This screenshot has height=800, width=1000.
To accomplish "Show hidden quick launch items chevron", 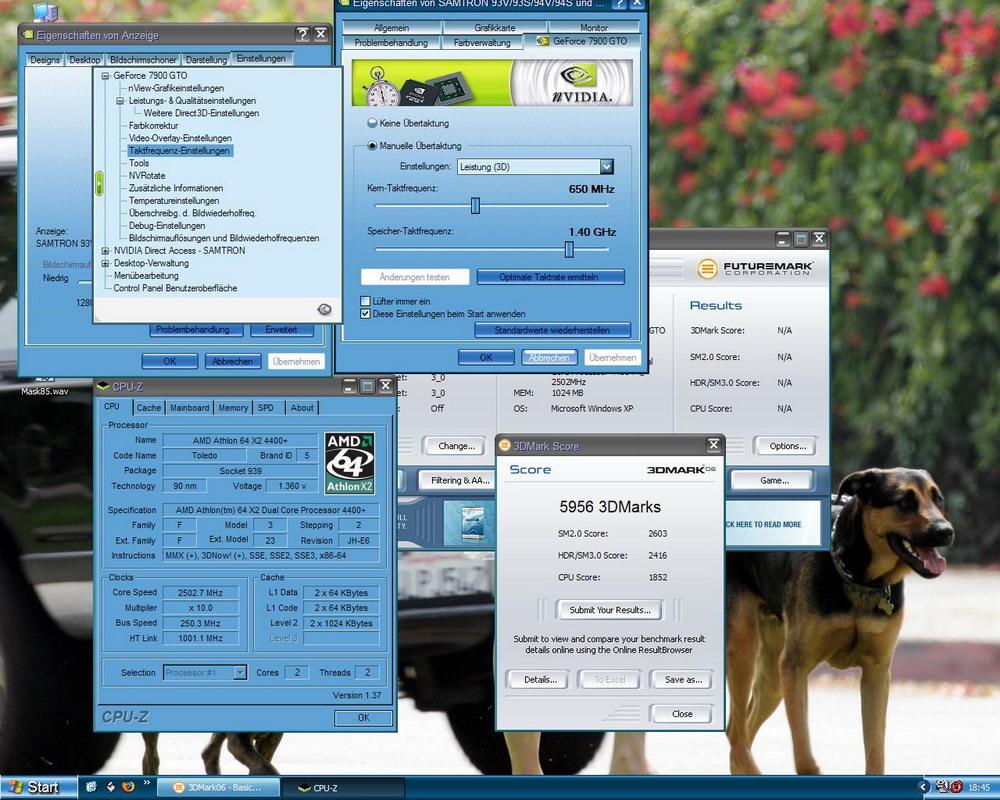I will (x=147, y=782).
